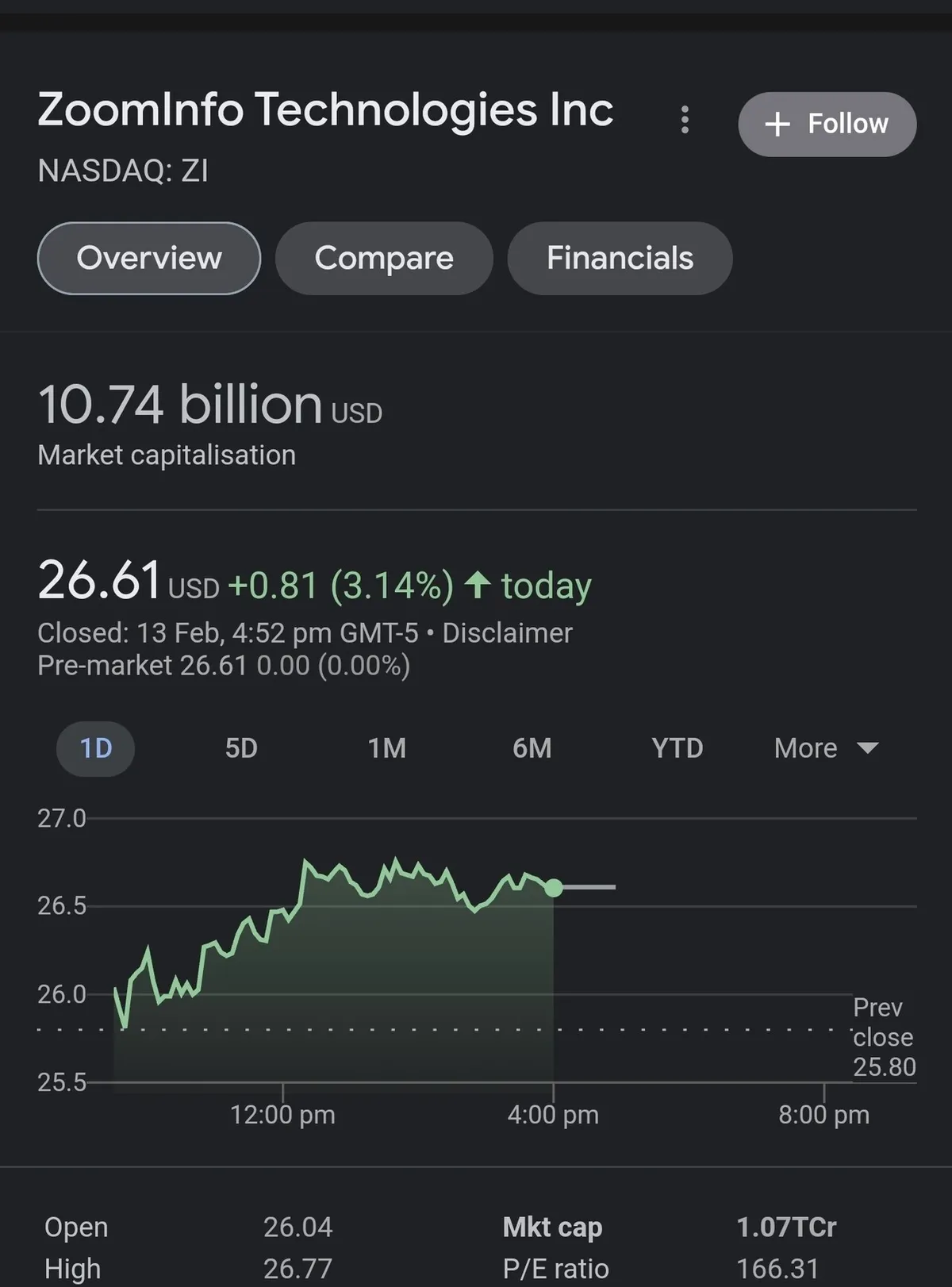This screenshot has width=952, height=1287.
Task: Click the Mkt cap label
Action: [552, 1227]
